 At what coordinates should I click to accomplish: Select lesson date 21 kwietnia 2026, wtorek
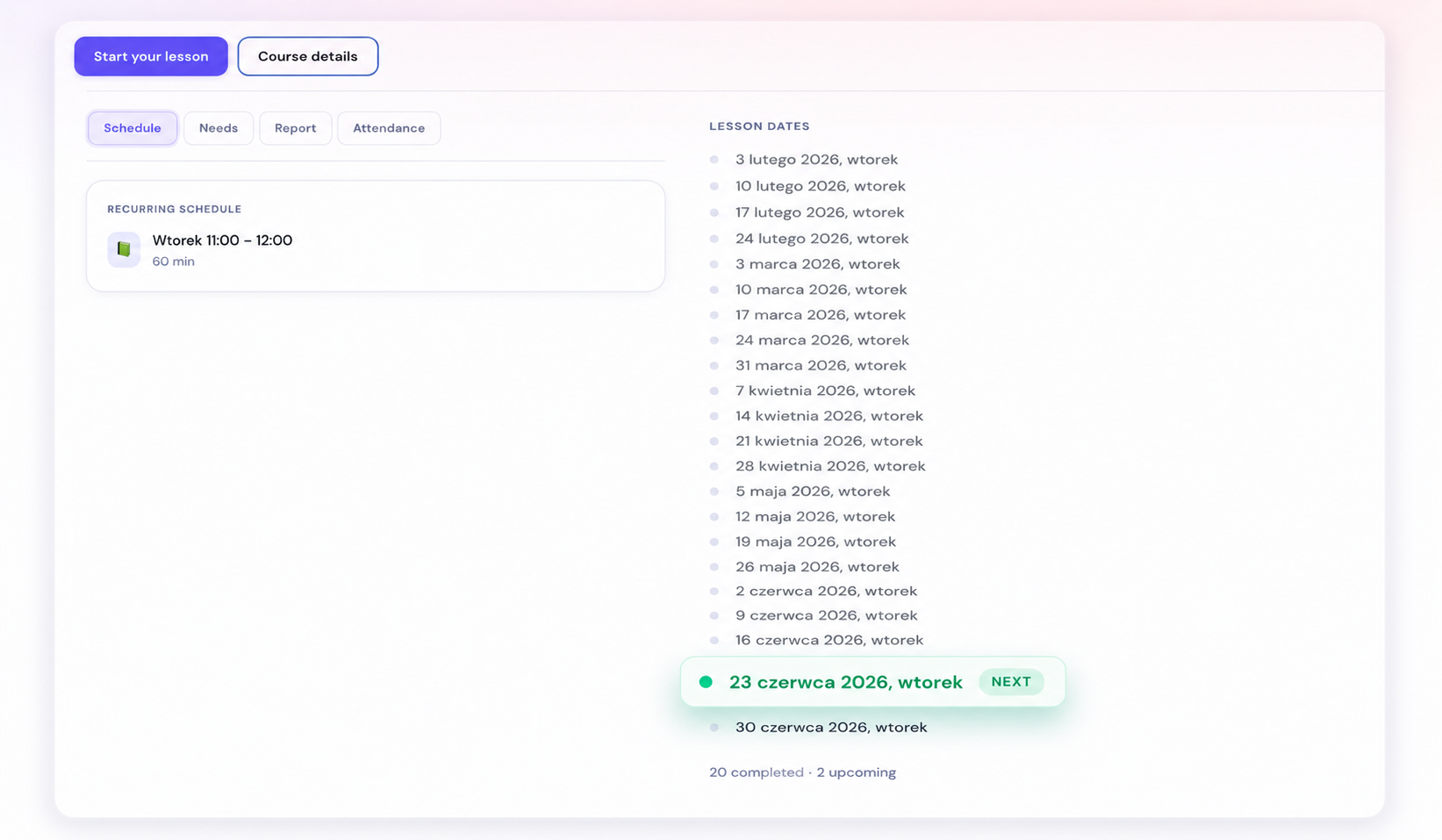pos(829,442)
